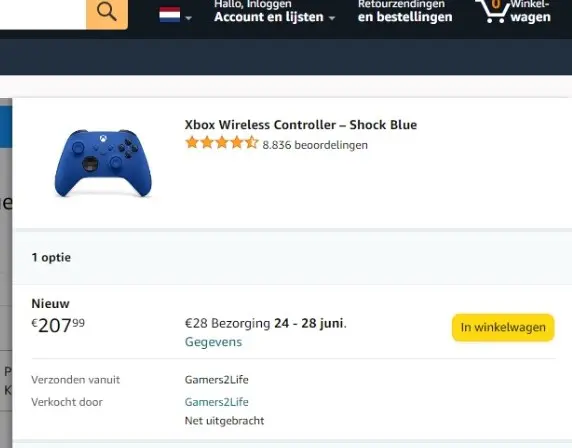Click the shopping cart icon
The height and width of the screenshot is (448, 572).
click(492, 12)
